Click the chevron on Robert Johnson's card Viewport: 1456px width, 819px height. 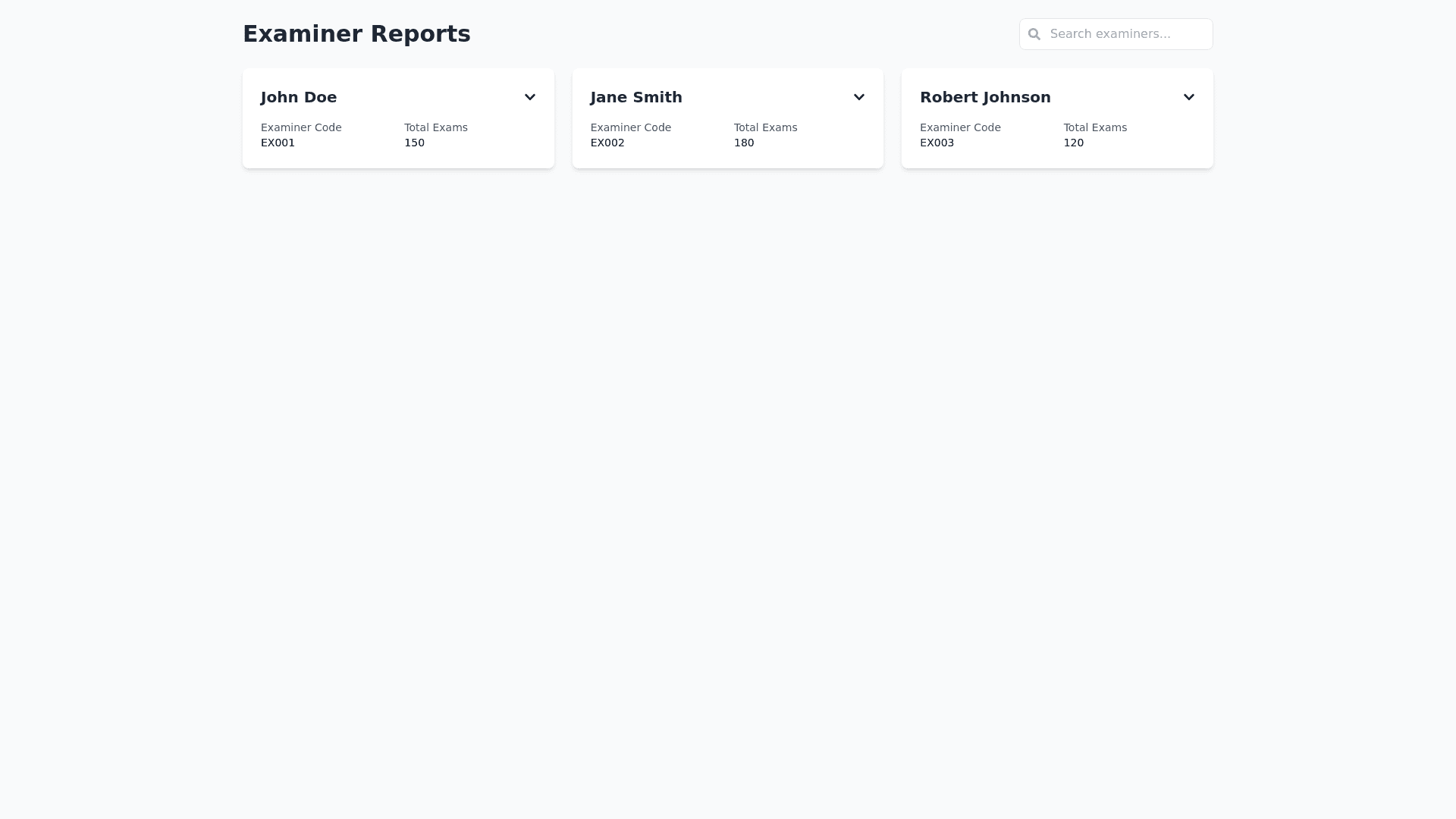[1188, 97]
